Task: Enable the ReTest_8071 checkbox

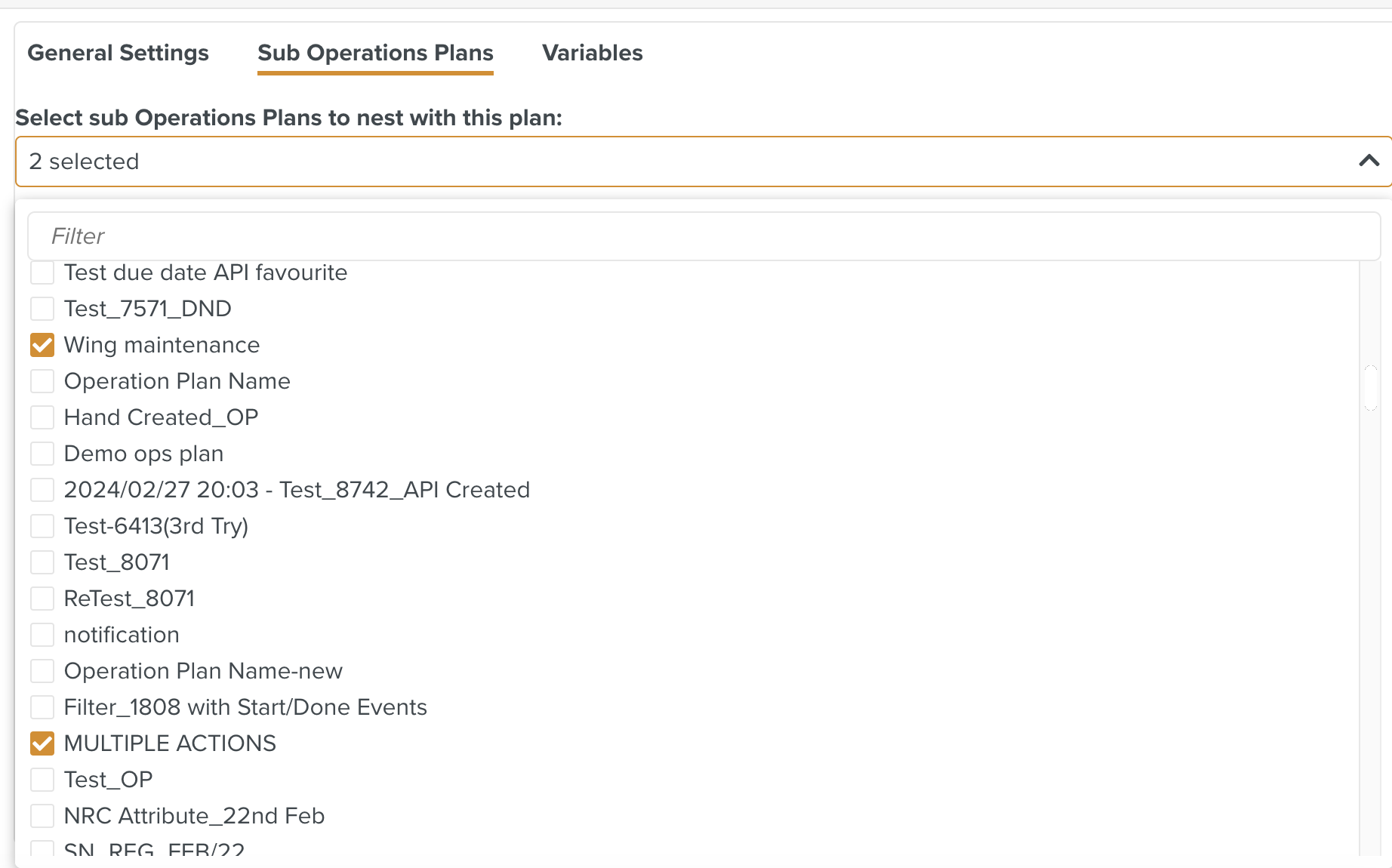Action: point(42,599)
